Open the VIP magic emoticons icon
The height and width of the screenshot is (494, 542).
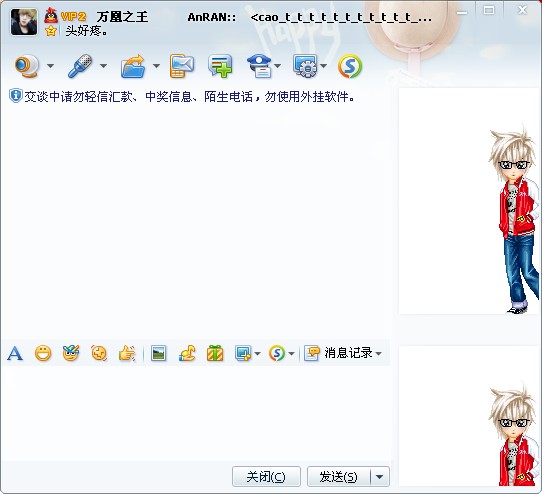pyautogui.click(x=71, y=353)
